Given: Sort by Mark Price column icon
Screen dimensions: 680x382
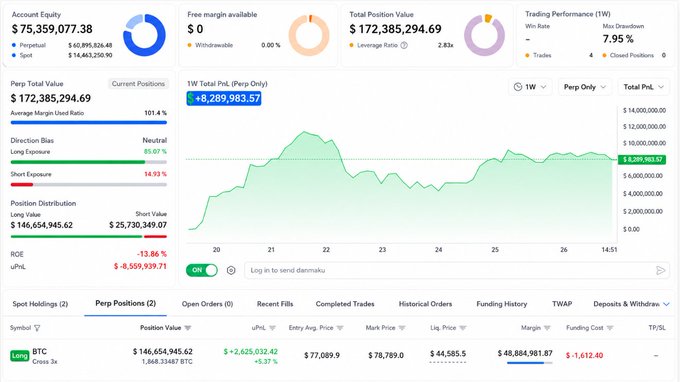Looking at the screenshot, I should [402, 328].
